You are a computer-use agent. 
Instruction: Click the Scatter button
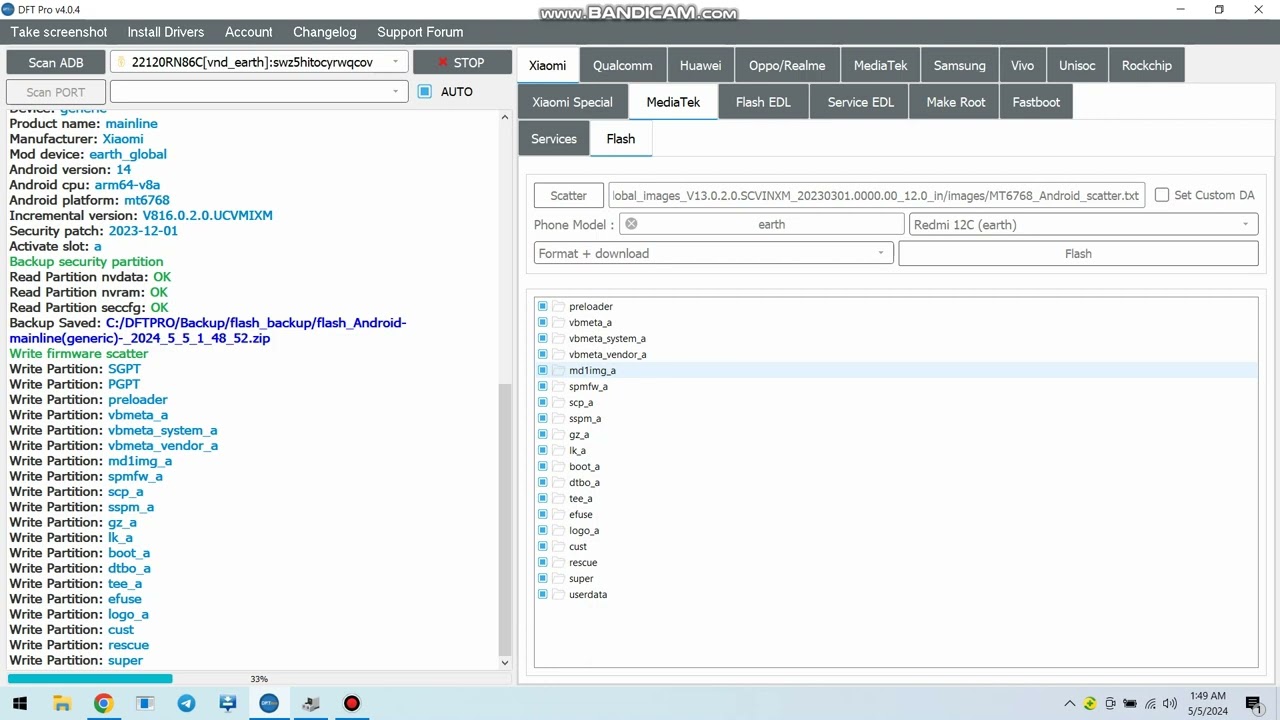[x=568, y=195]
